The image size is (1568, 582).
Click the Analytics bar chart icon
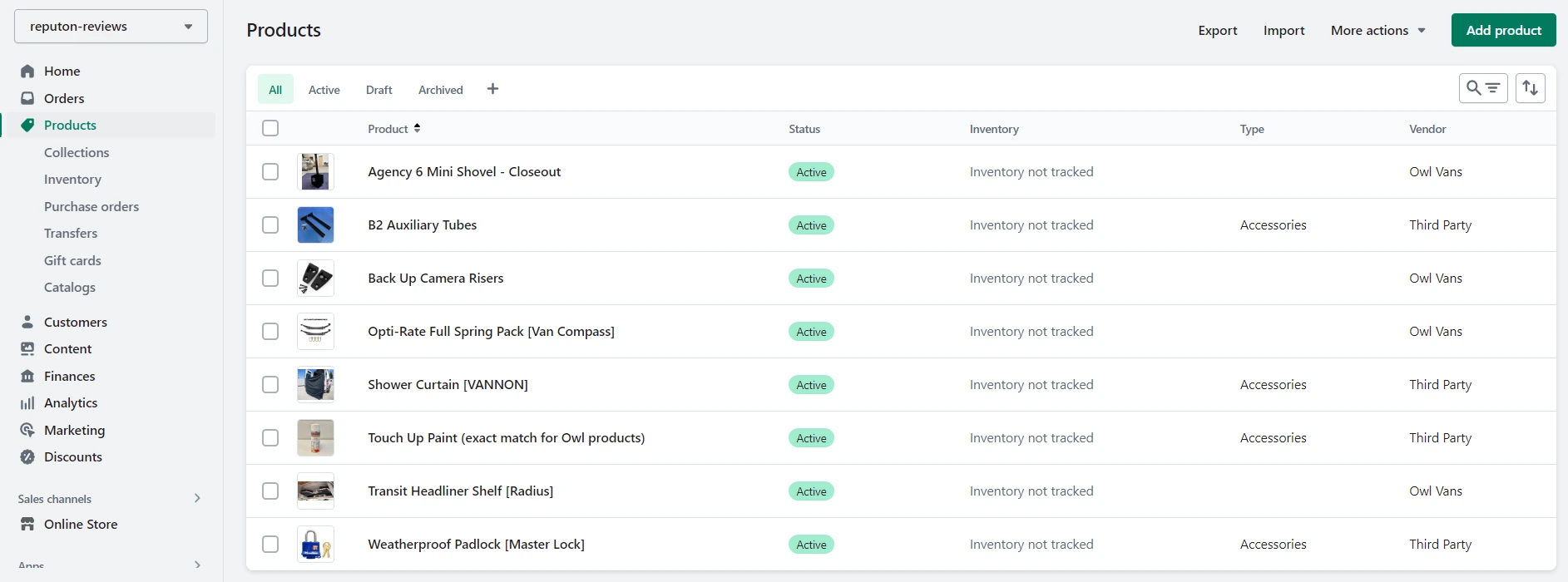(x=27, y=403)
